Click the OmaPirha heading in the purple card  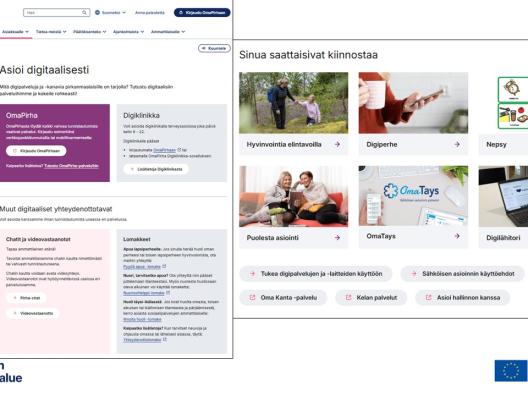tap(22, 115)
